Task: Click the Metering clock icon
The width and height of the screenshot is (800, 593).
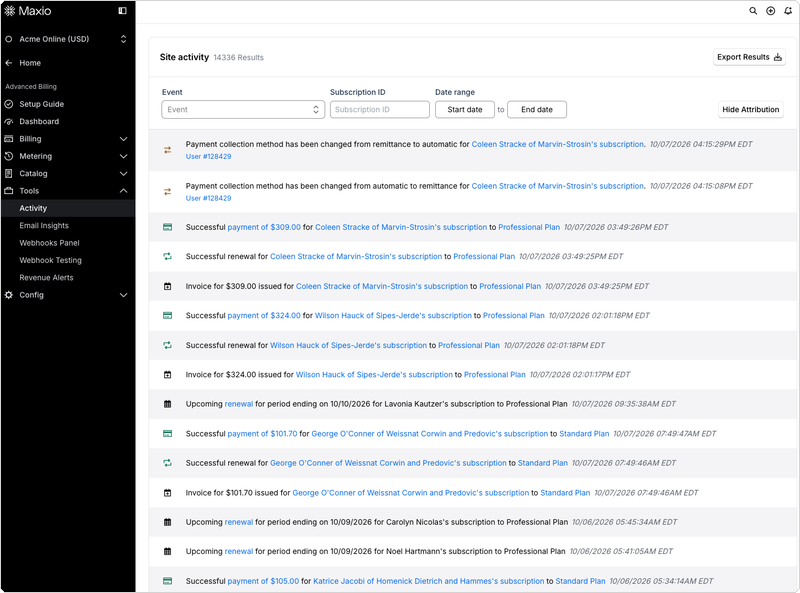Action: coord(9,156)
